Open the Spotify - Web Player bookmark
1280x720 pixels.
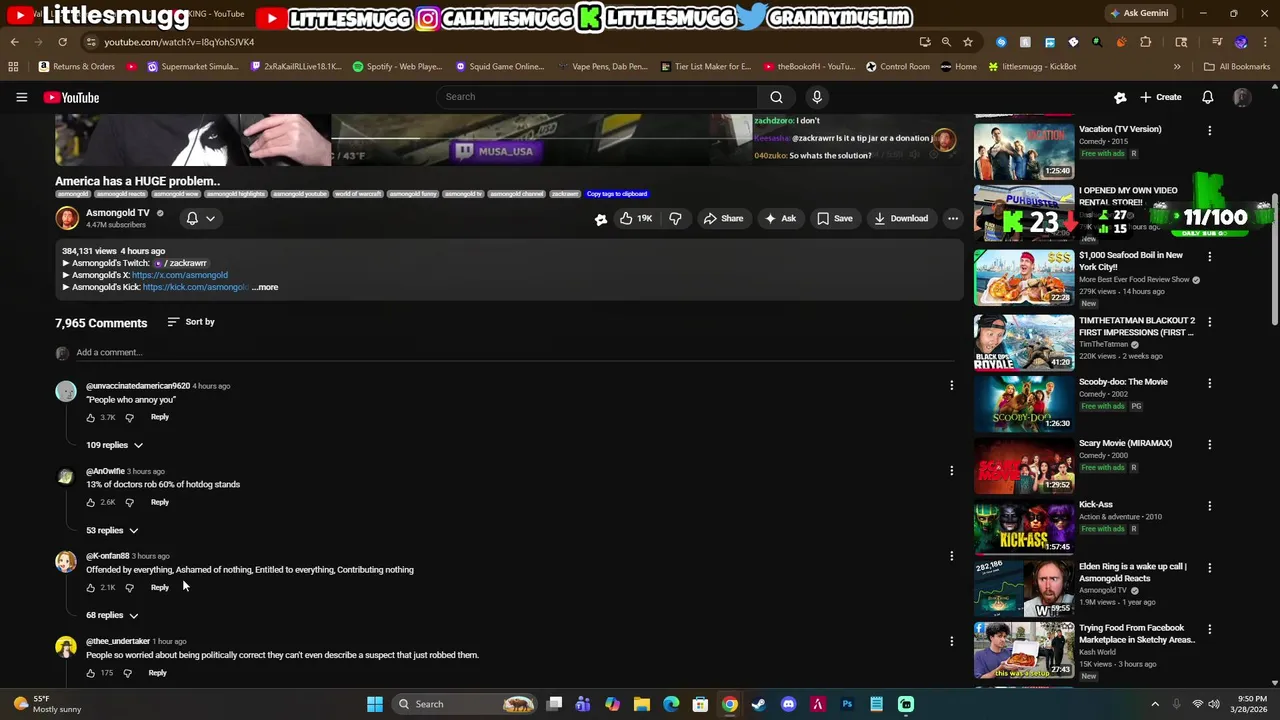[x=397, y=67]
